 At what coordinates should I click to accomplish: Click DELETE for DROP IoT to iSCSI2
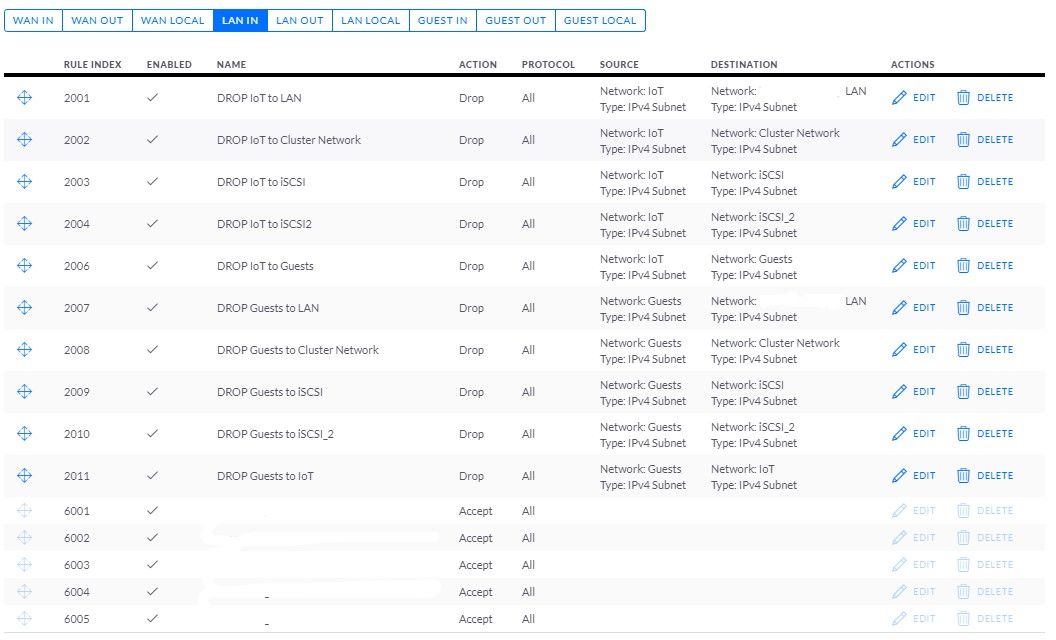click(994, 224)
